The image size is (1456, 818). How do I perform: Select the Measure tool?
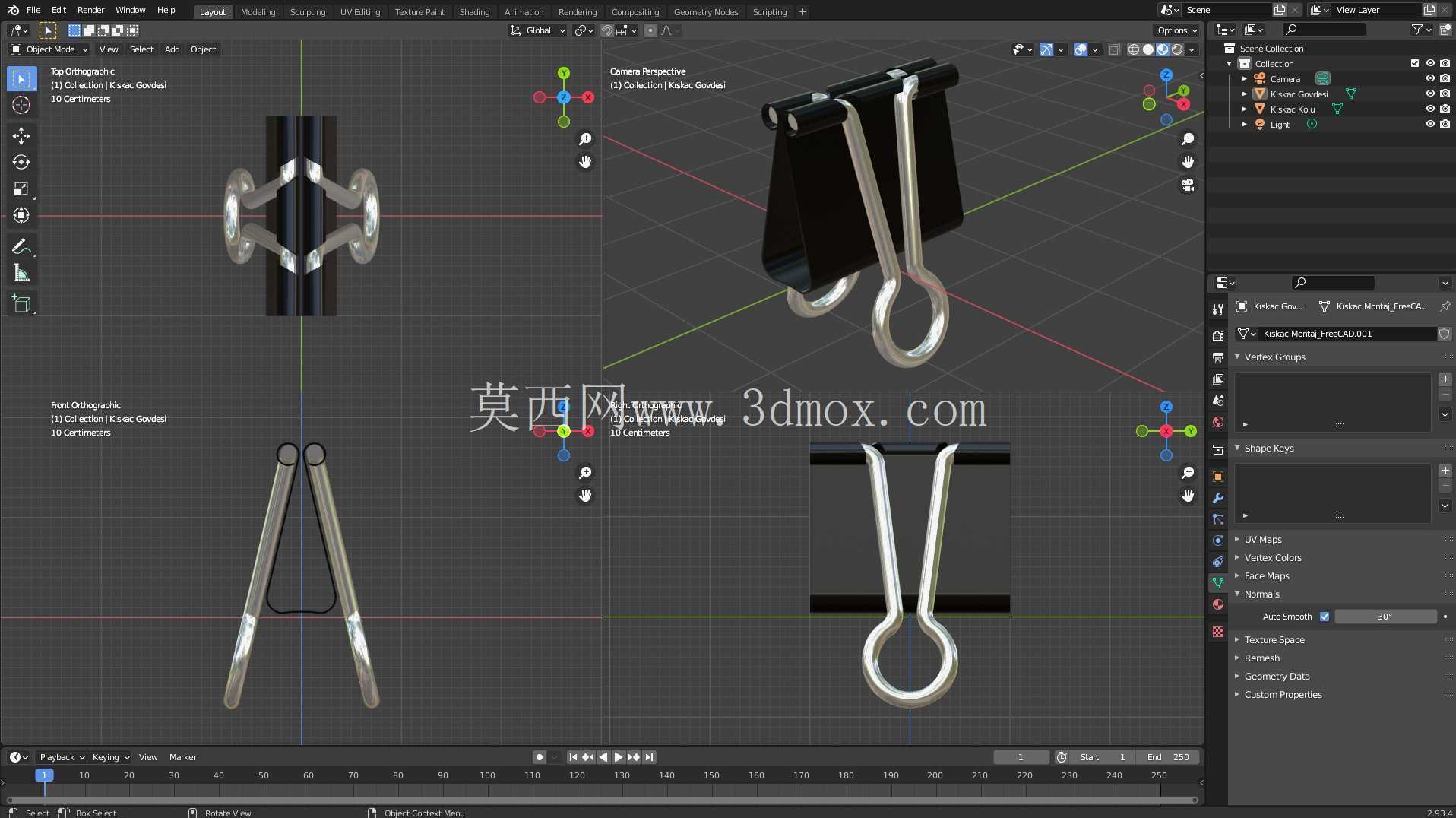[x=21, y=273]
